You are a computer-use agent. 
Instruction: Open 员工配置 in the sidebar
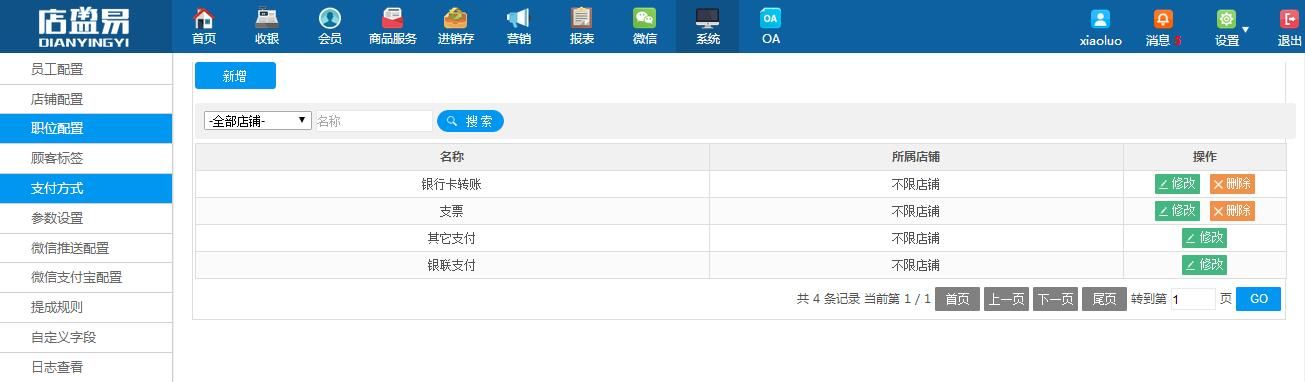(x=86, y=69)
